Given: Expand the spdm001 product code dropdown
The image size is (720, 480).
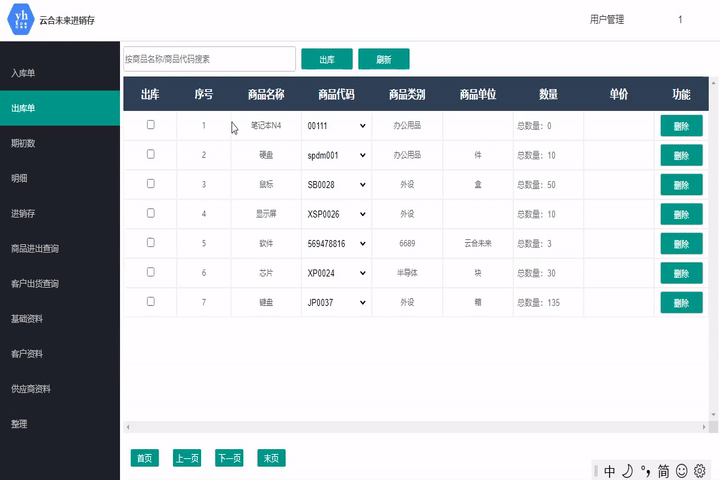Looking at the screenshot, I should (336, 155).
